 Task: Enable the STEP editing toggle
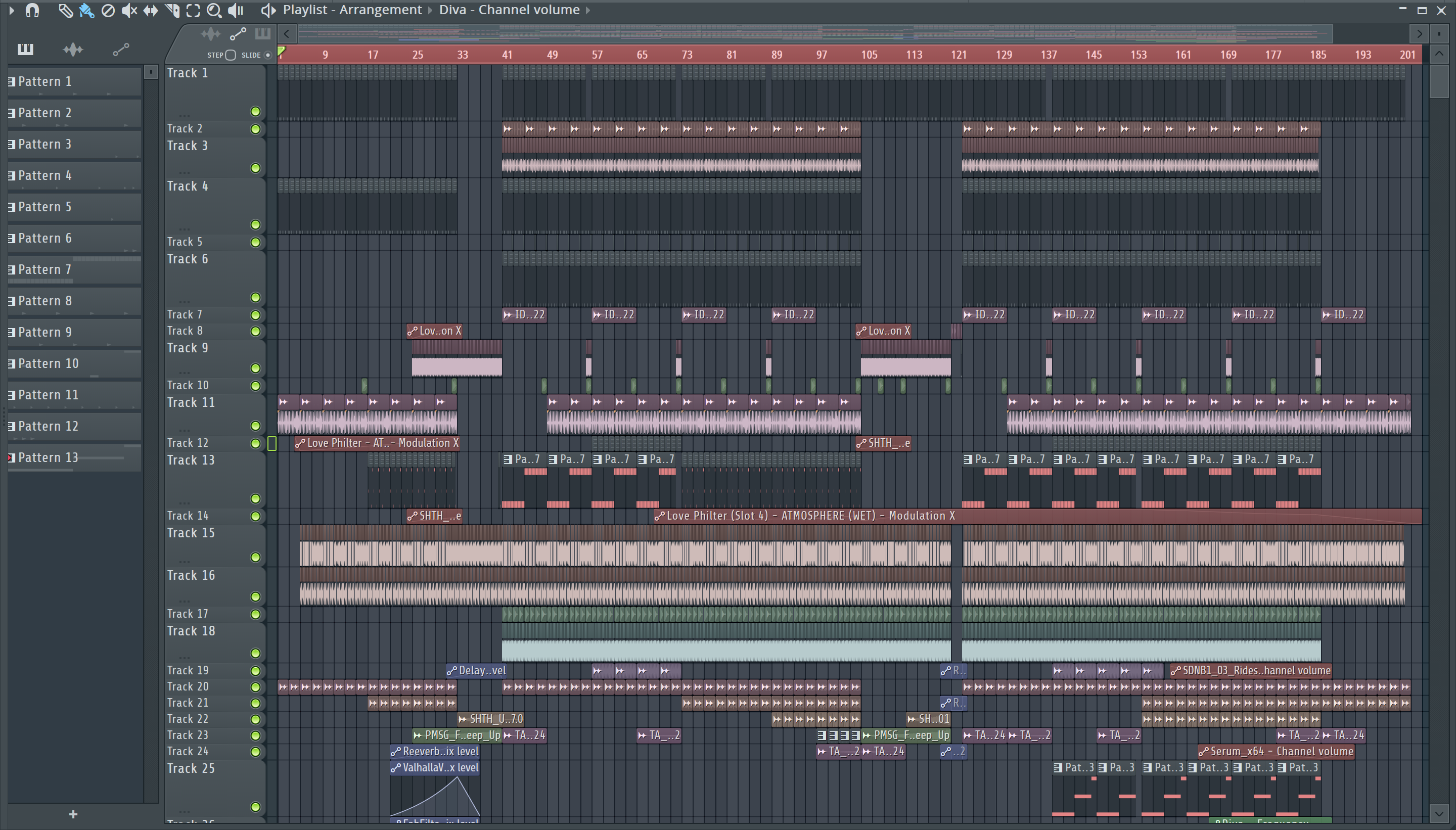(x=231, y=55)
